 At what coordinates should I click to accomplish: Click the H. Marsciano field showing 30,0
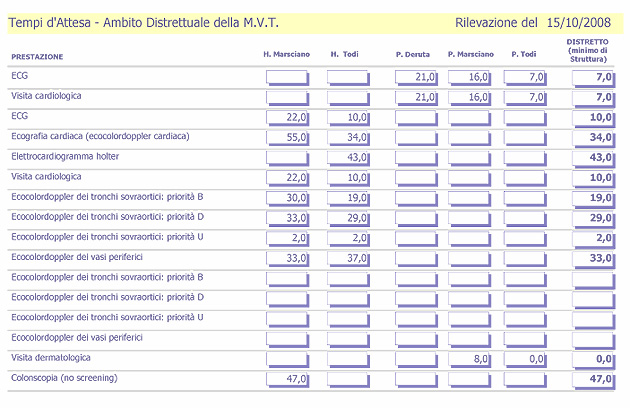click(288, 198)
